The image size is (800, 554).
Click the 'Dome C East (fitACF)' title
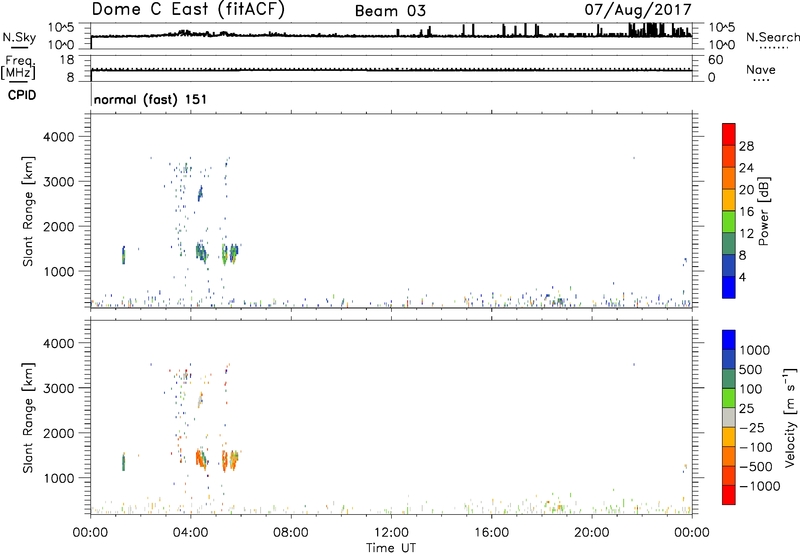188,10
